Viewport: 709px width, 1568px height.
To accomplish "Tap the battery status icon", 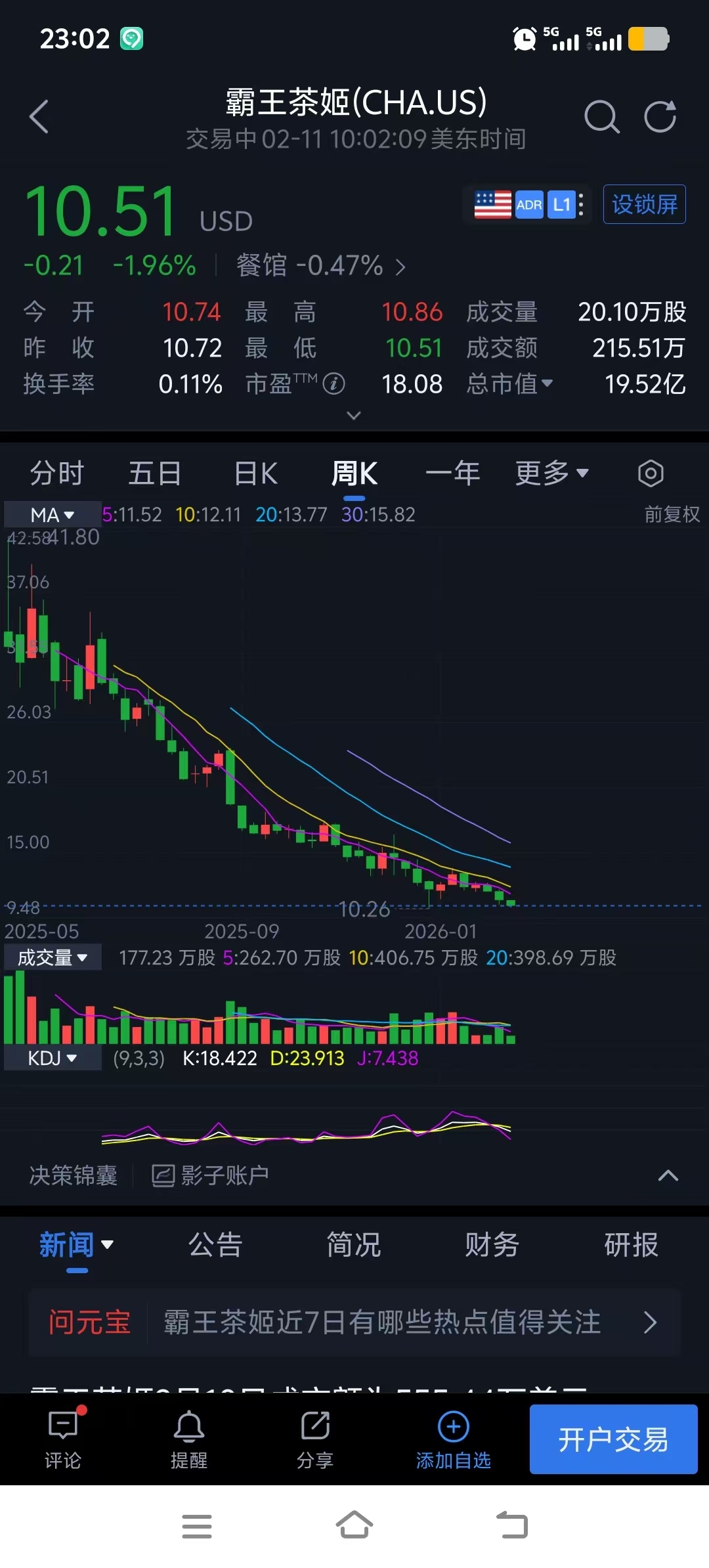I will [649, 39].
